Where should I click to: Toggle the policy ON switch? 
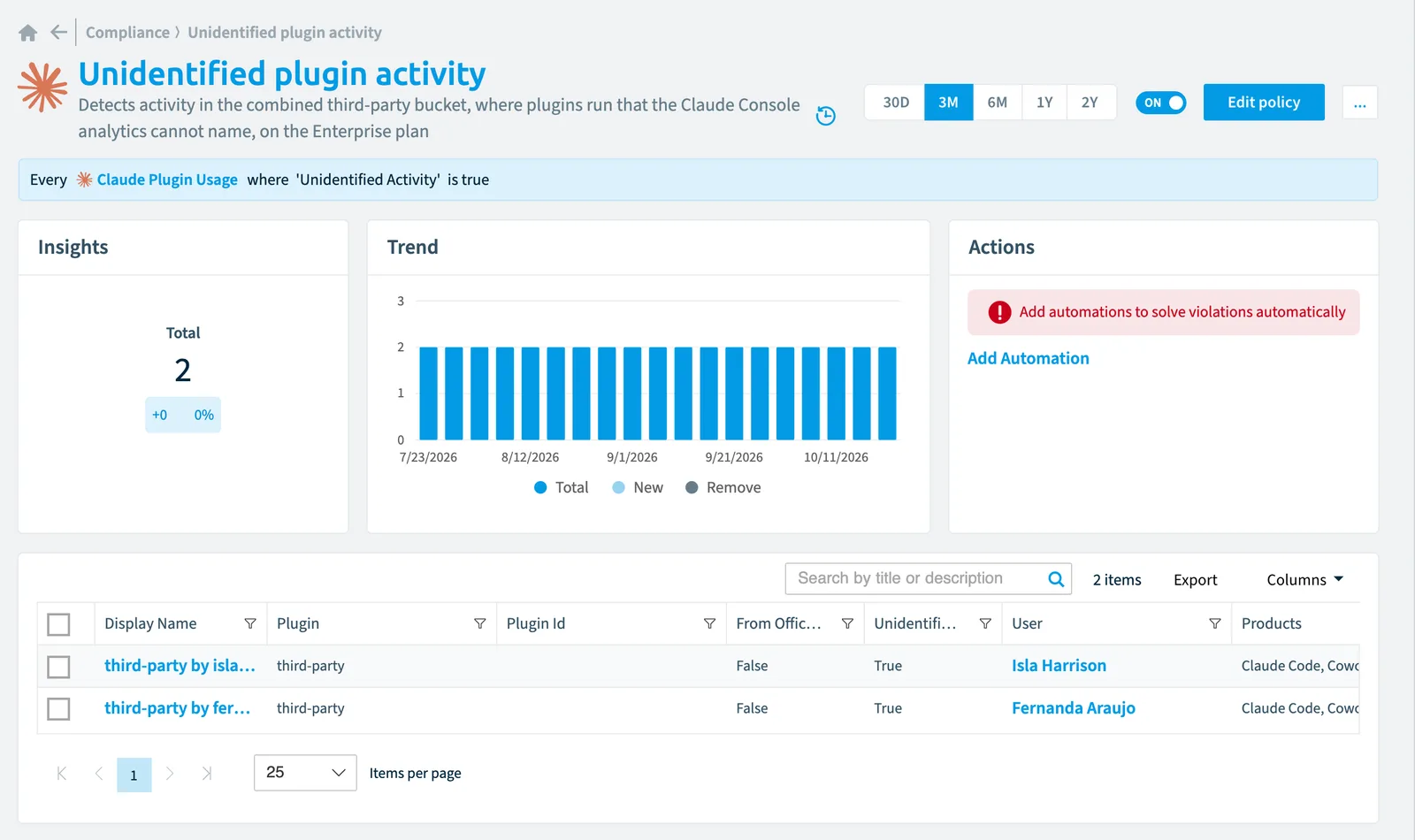1160,103
